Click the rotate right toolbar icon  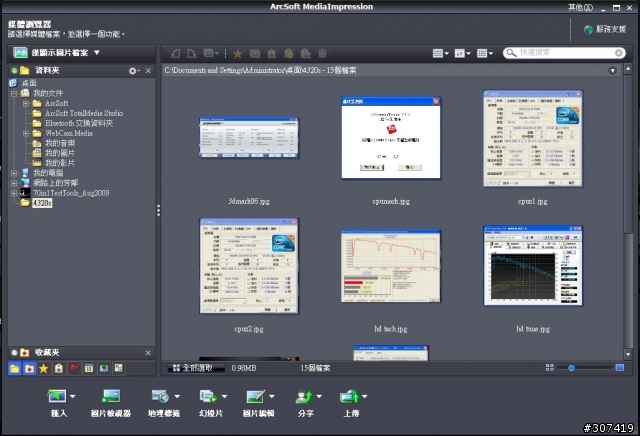(191, 53)
